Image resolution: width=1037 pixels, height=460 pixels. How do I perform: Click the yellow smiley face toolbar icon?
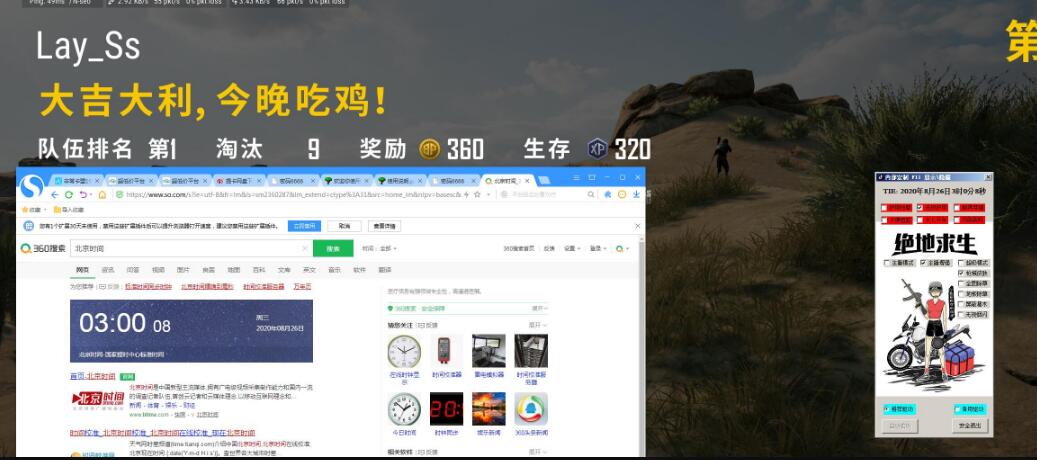click(622, 195)
